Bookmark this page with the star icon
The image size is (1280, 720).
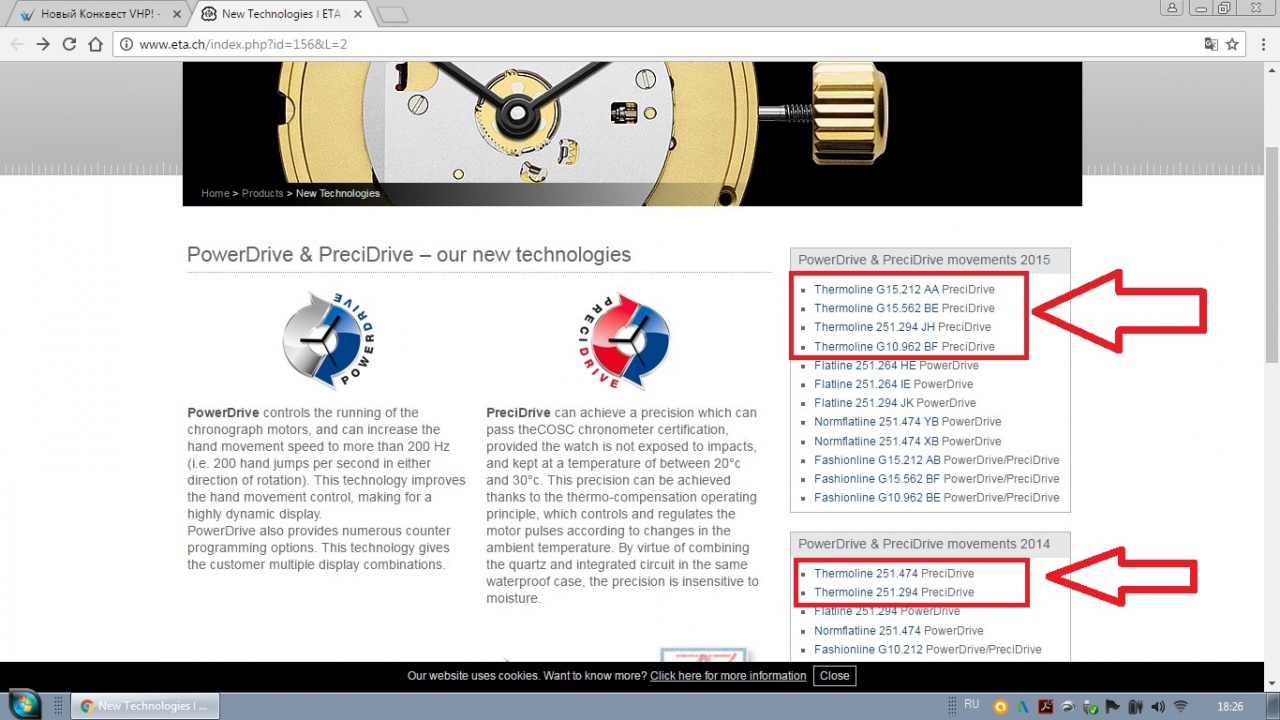[x=1233, y=44]
